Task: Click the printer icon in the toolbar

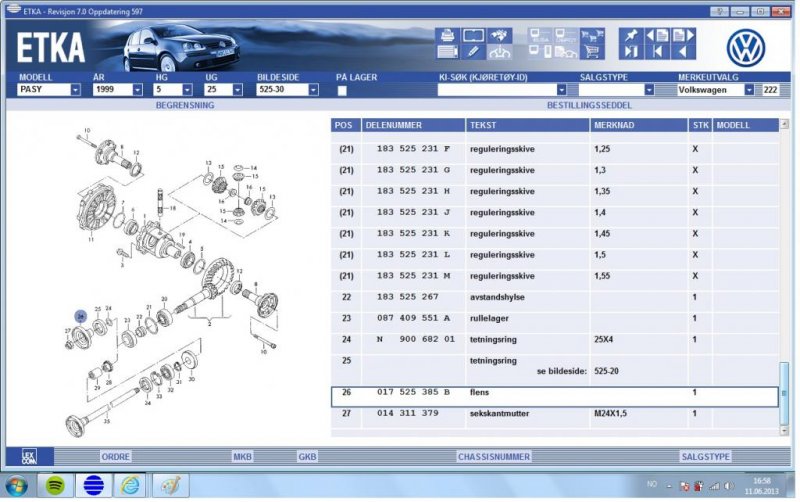Action: point(447,36)
